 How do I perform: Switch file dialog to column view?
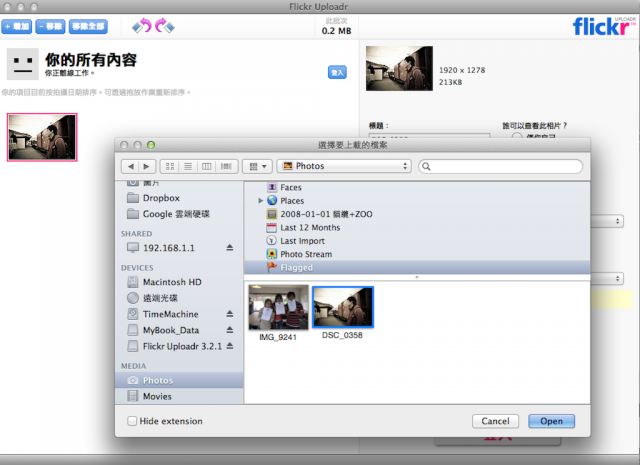point(207,166)
